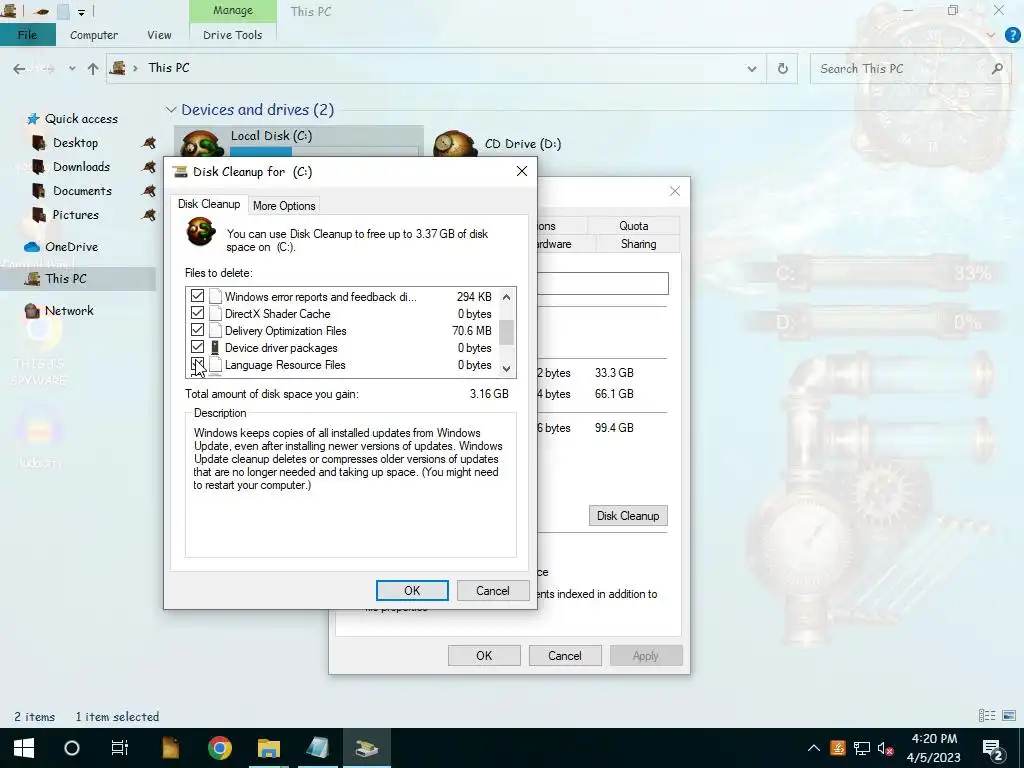Image resolution: width=1024 pixels, height=768 pixels.
Task: Collapse the Devices and drives group
Action: 171,110
